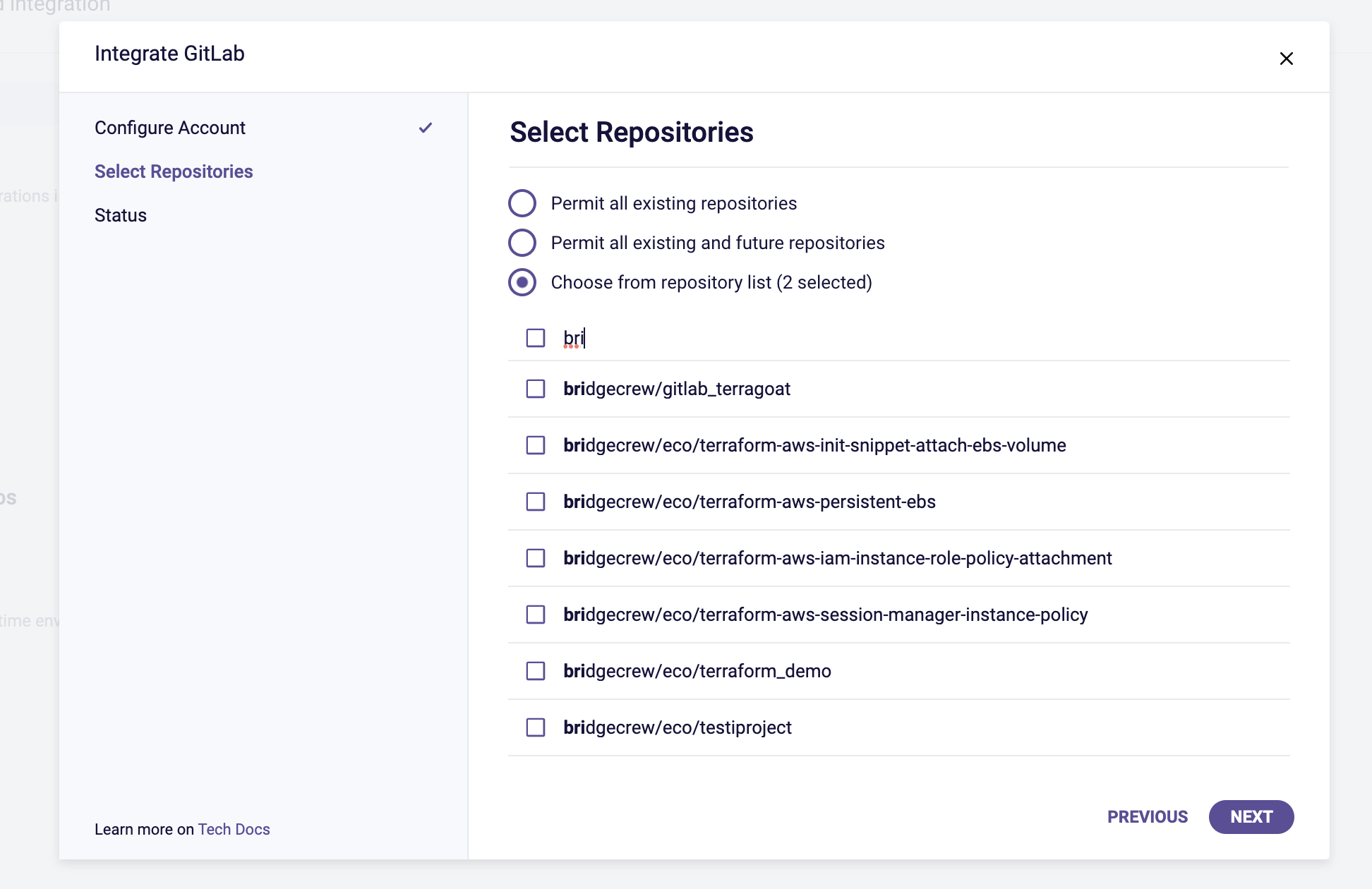Select Permit all existing repositories option

(x=522, y=203)
